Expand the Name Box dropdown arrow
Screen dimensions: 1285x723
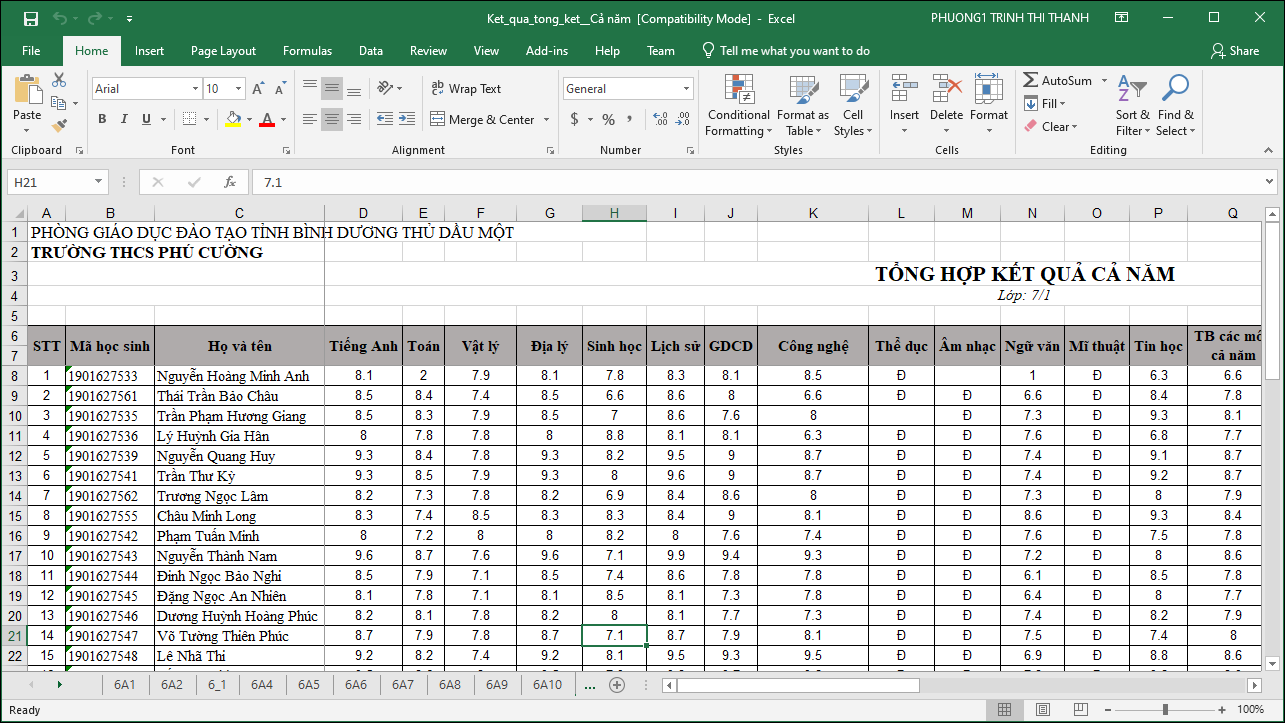tap(99, 182)
